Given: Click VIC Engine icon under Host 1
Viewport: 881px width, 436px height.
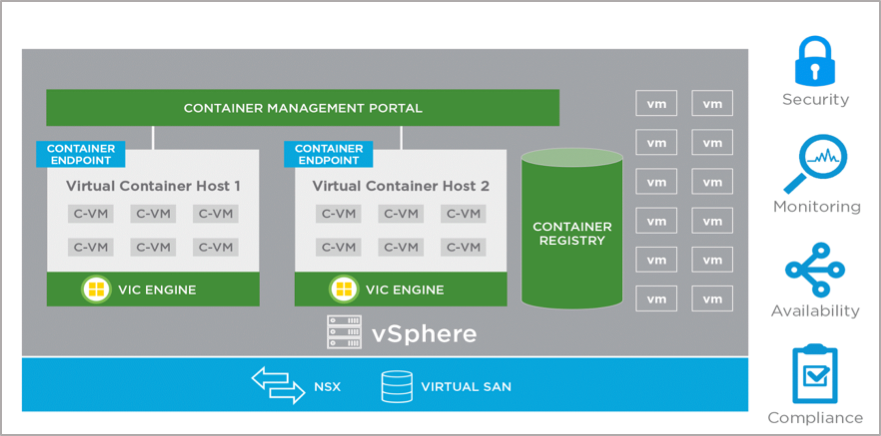Looking at the screenshot, I should coord(95,289).
